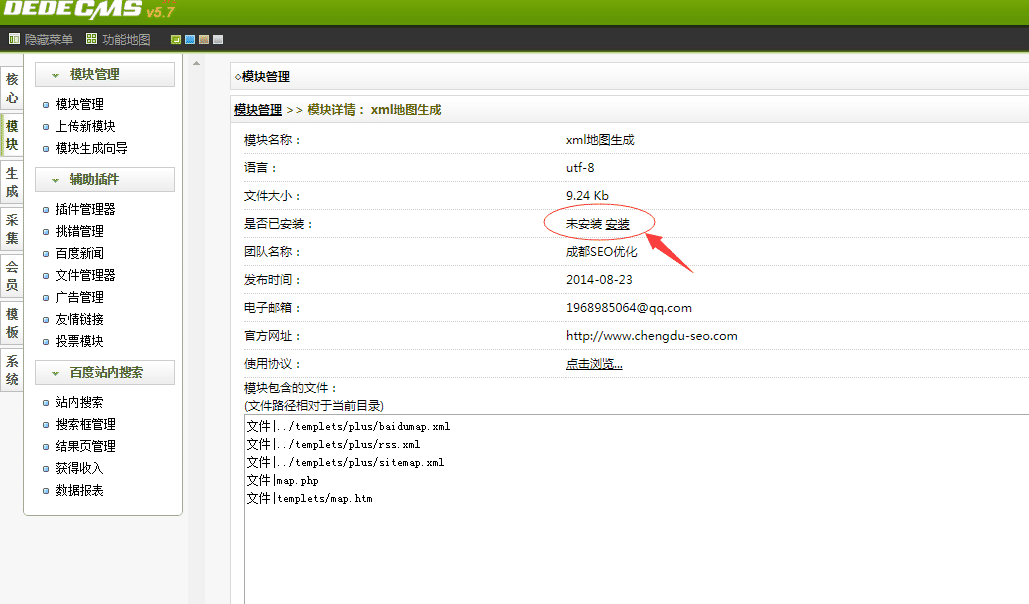
Task: Click the module name value xml地图生成
Action: coord(600,140)
